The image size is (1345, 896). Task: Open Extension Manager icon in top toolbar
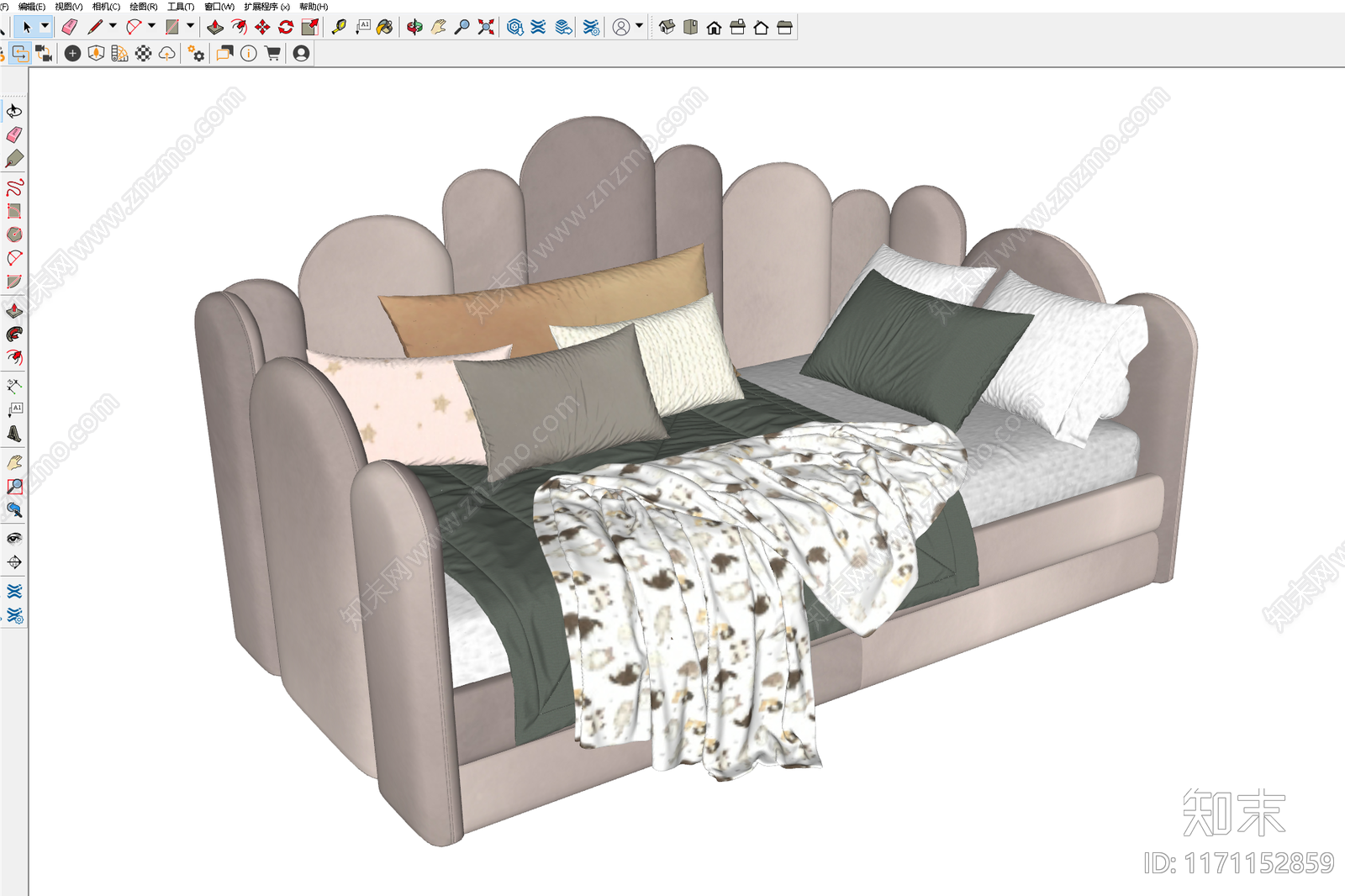click(591, 28)
